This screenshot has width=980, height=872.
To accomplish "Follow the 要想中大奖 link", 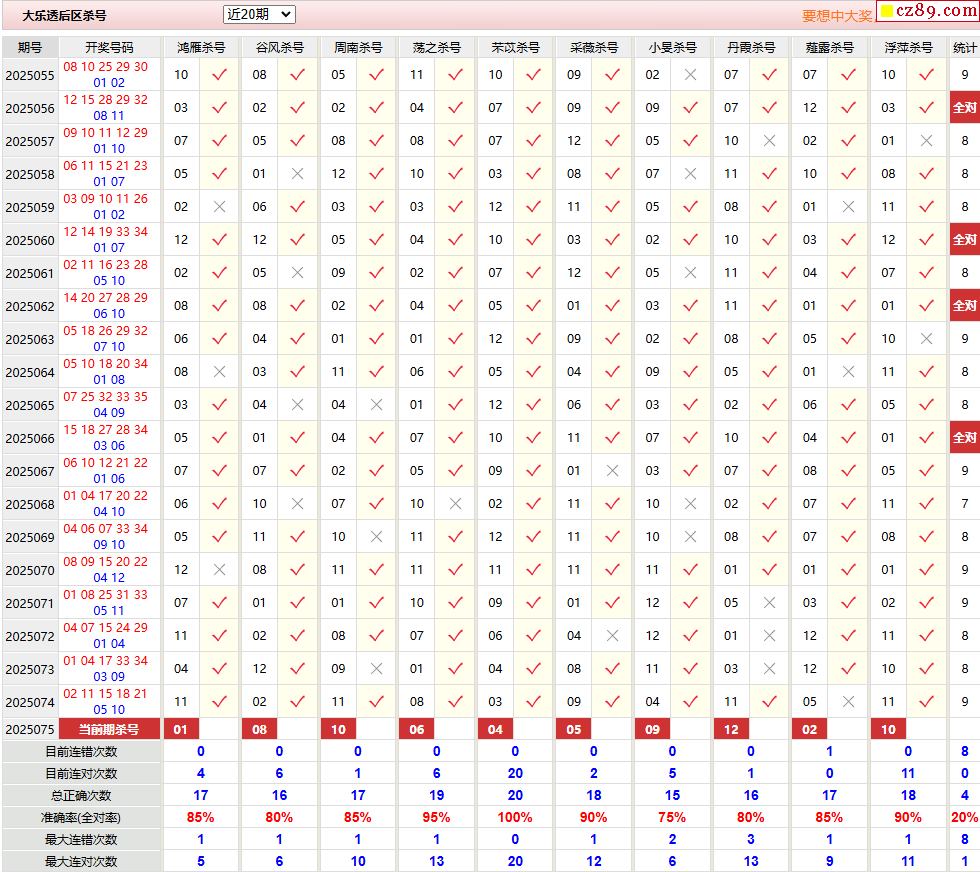I will [837, 16].
